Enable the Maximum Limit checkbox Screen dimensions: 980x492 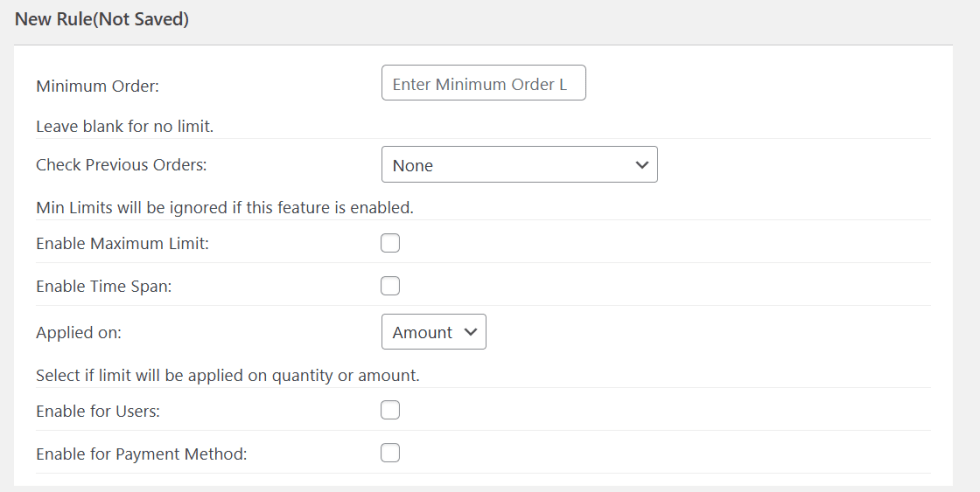(x=390, y=243)
